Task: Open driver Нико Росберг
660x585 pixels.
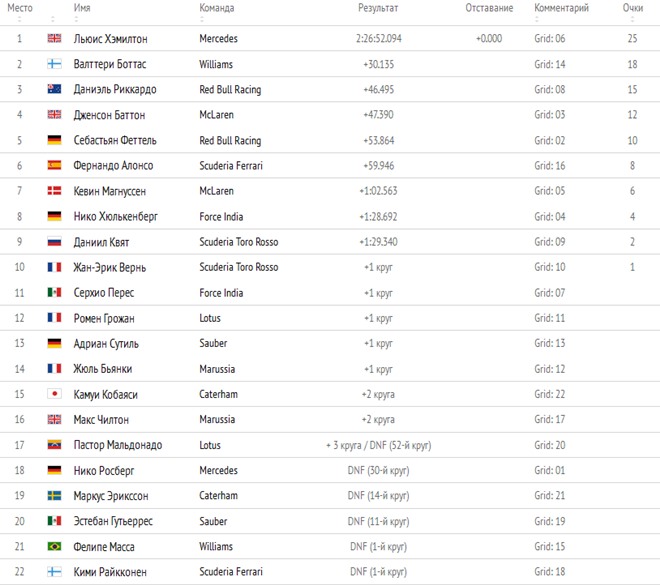Action: tap(104, 470)
